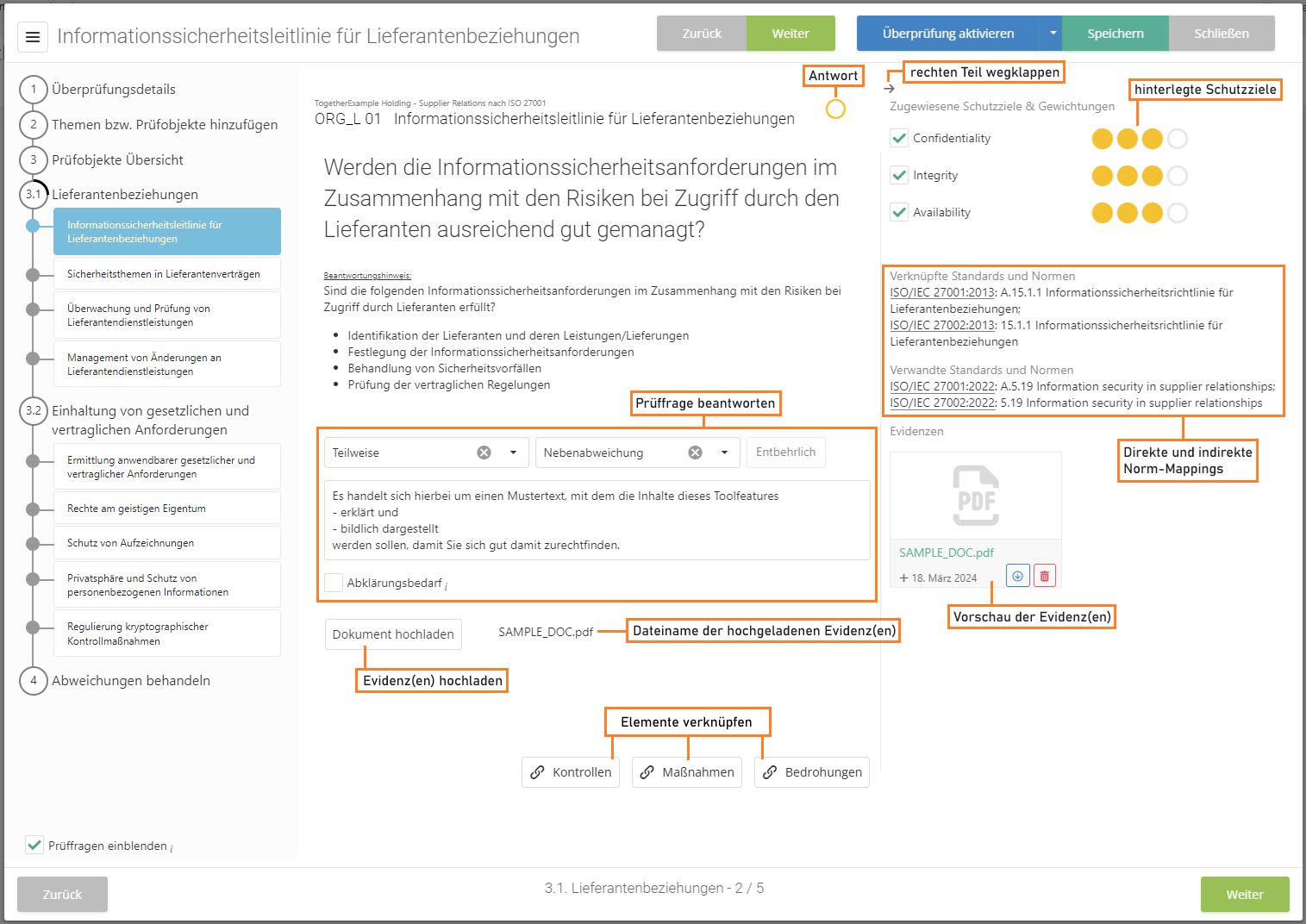Clear the Nebenabweichung selection
Image resolution: width=1306 pixels, height=924 pixels.
696,453
